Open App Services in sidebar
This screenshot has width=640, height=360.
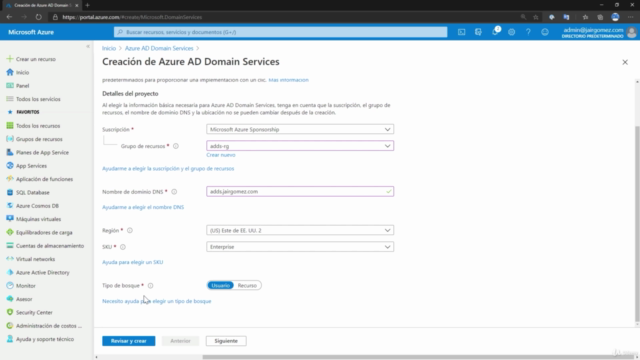(31, 166)
